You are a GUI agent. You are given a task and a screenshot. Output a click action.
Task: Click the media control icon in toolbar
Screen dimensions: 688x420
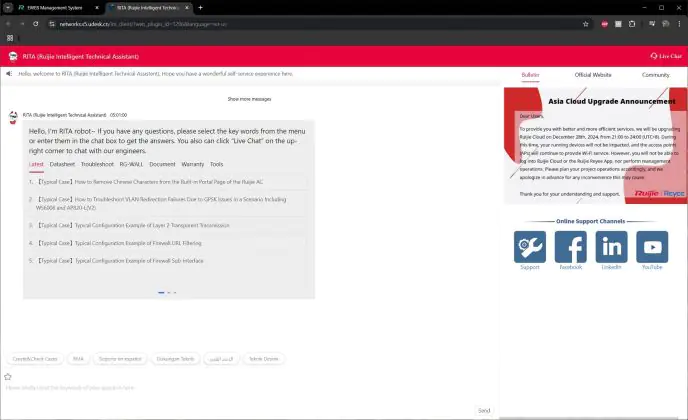(x=652, y=24)
